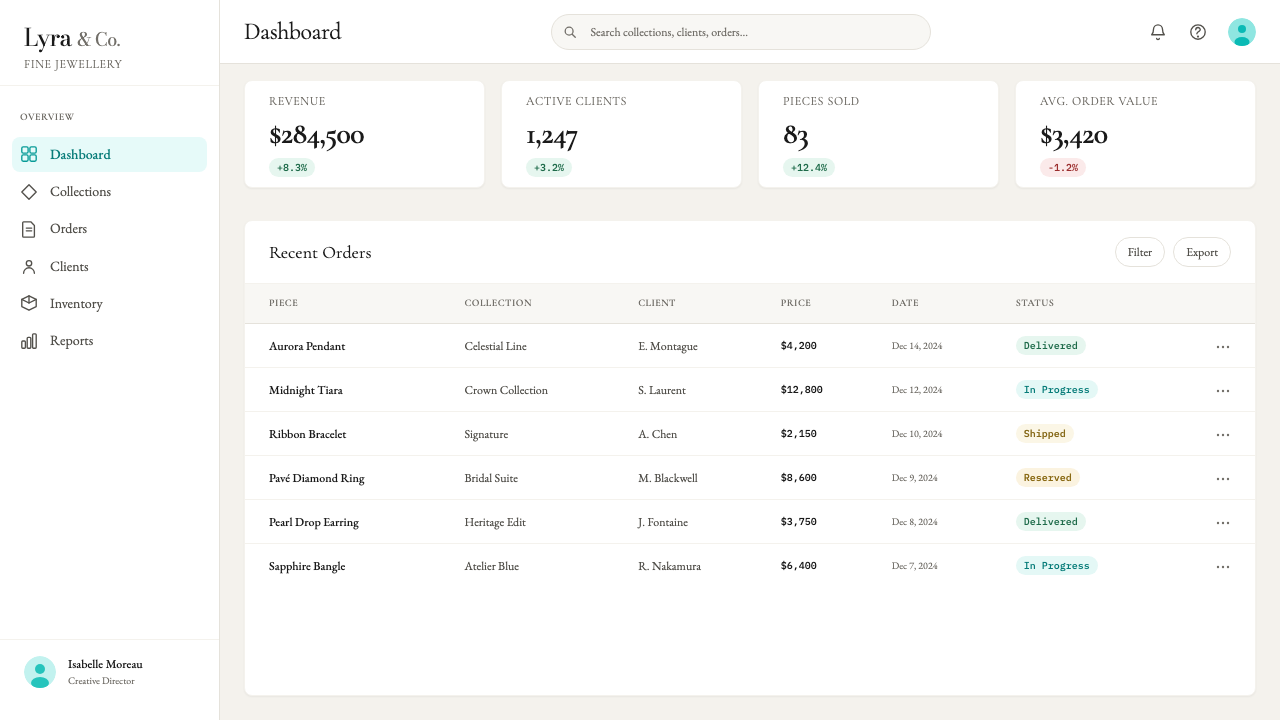Focus the search collections input field
Viewport: 1280px width, 720px height.
click(741, 32)
